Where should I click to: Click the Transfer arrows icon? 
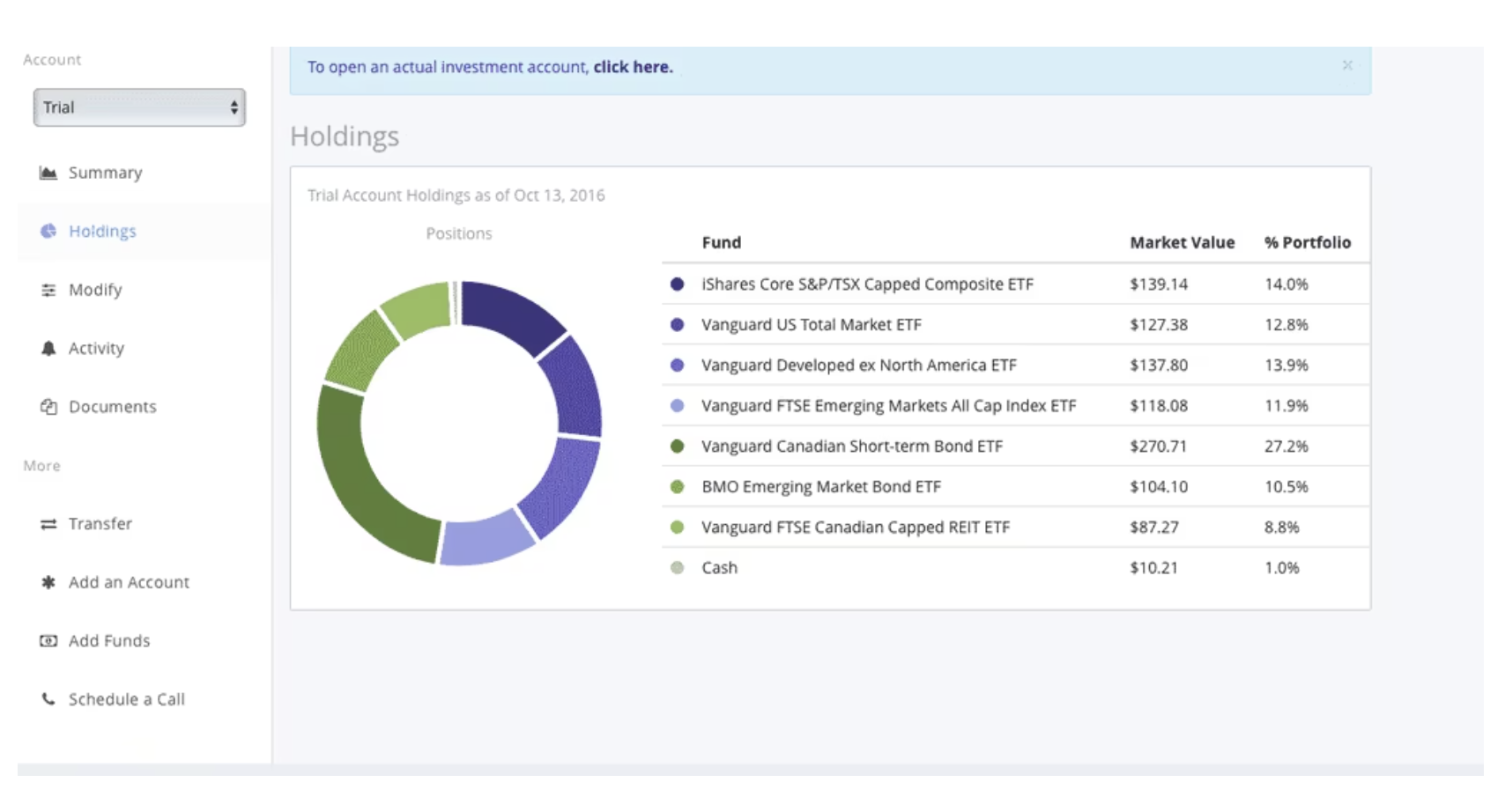click(x=48, y=524)
